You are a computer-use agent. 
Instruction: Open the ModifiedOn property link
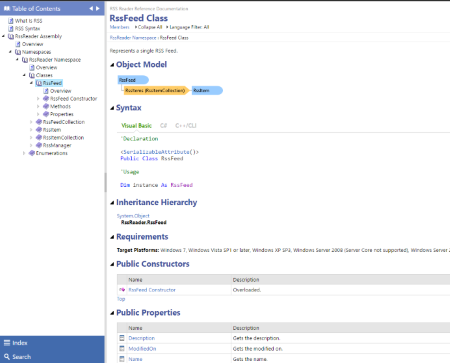[142, 349]
